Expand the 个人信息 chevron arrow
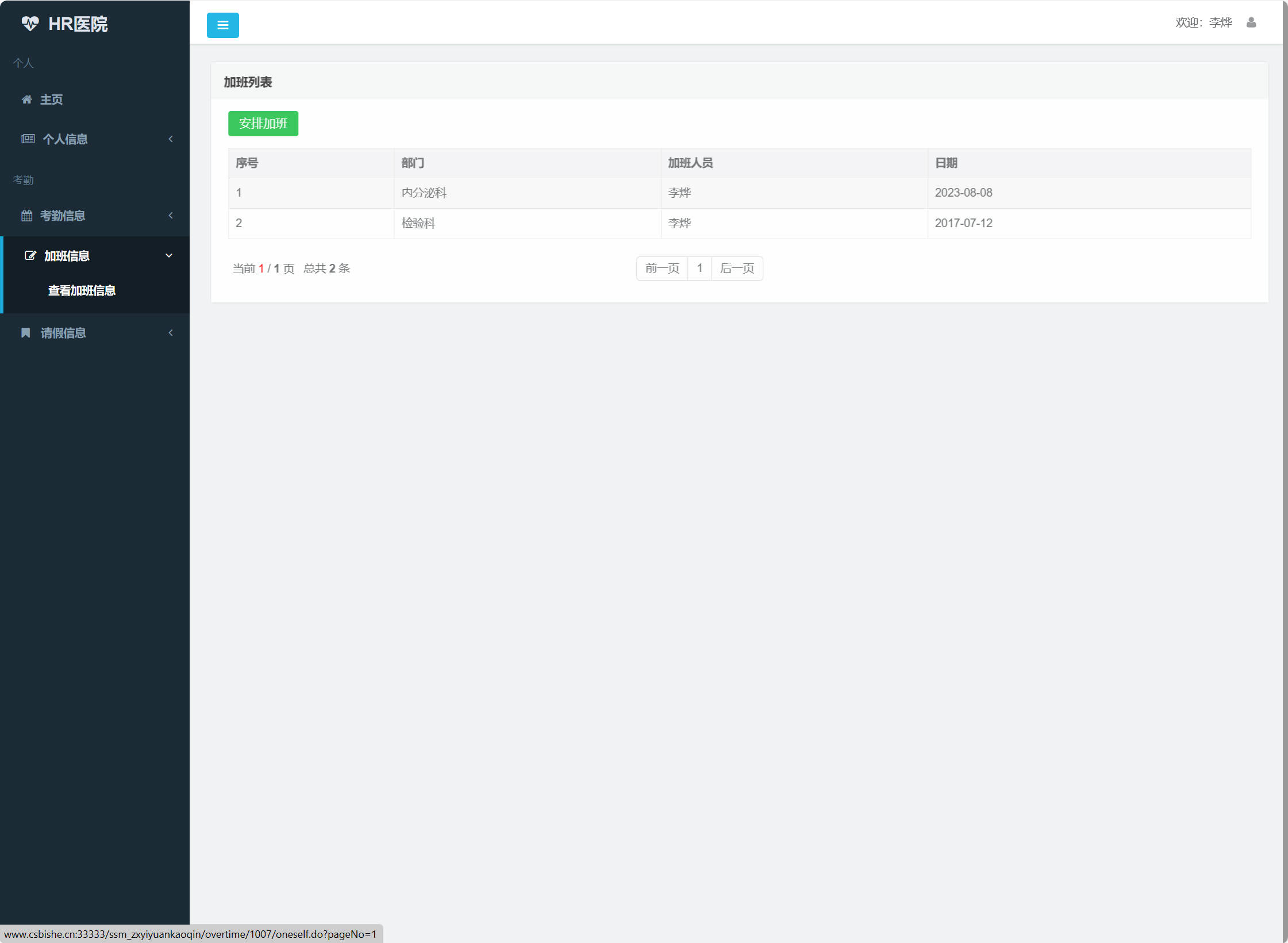Image resolution: width=1288 pixels, height=943 pixels. (x=171, y=139)
